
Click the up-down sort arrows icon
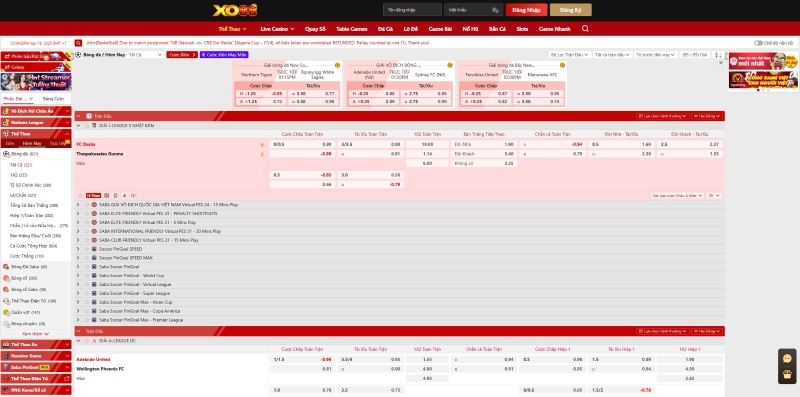[x=718, y=55]
